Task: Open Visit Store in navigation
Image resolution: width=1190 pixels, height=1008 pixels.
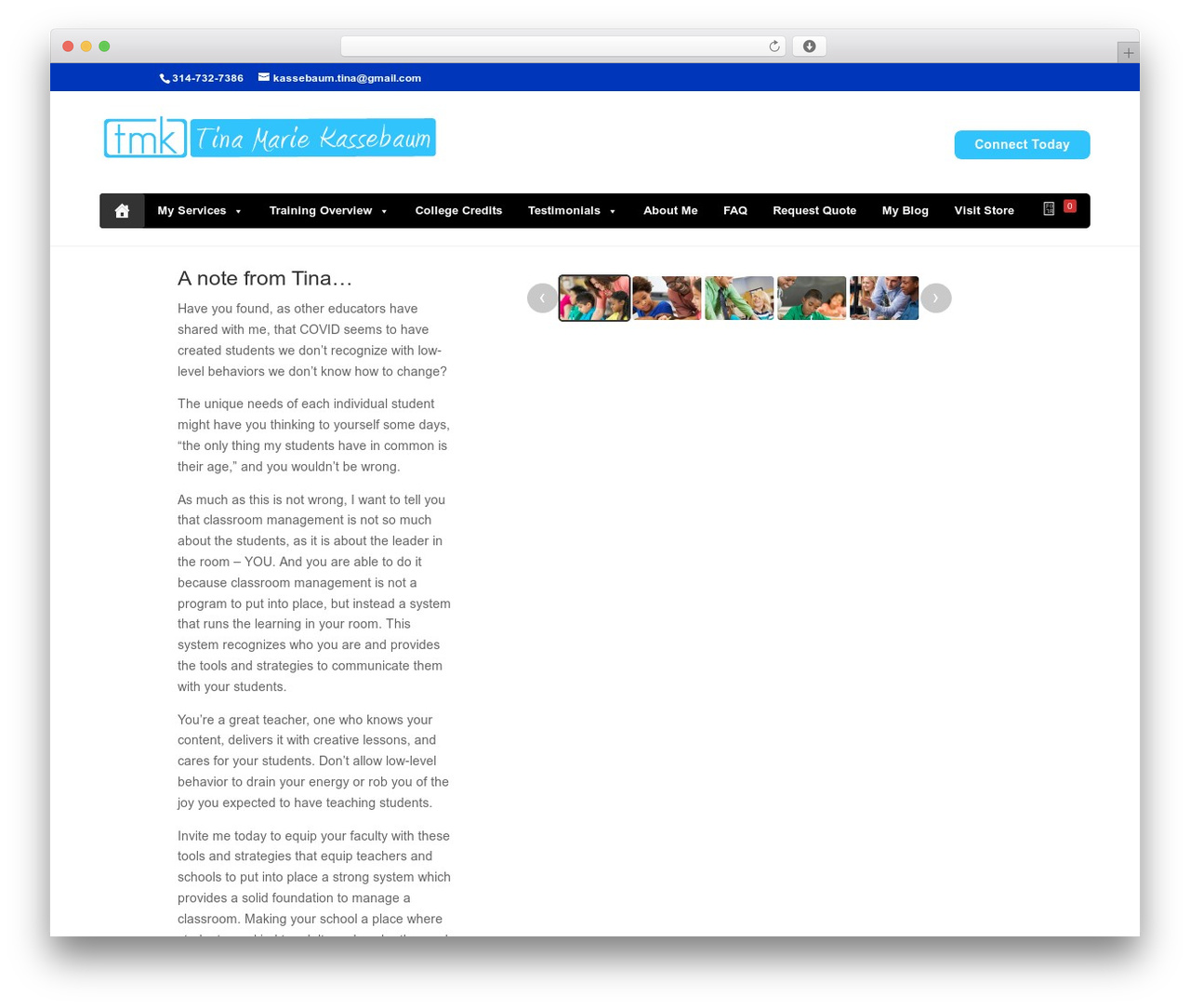Action: pyautogui.click(x=985, y=211)
